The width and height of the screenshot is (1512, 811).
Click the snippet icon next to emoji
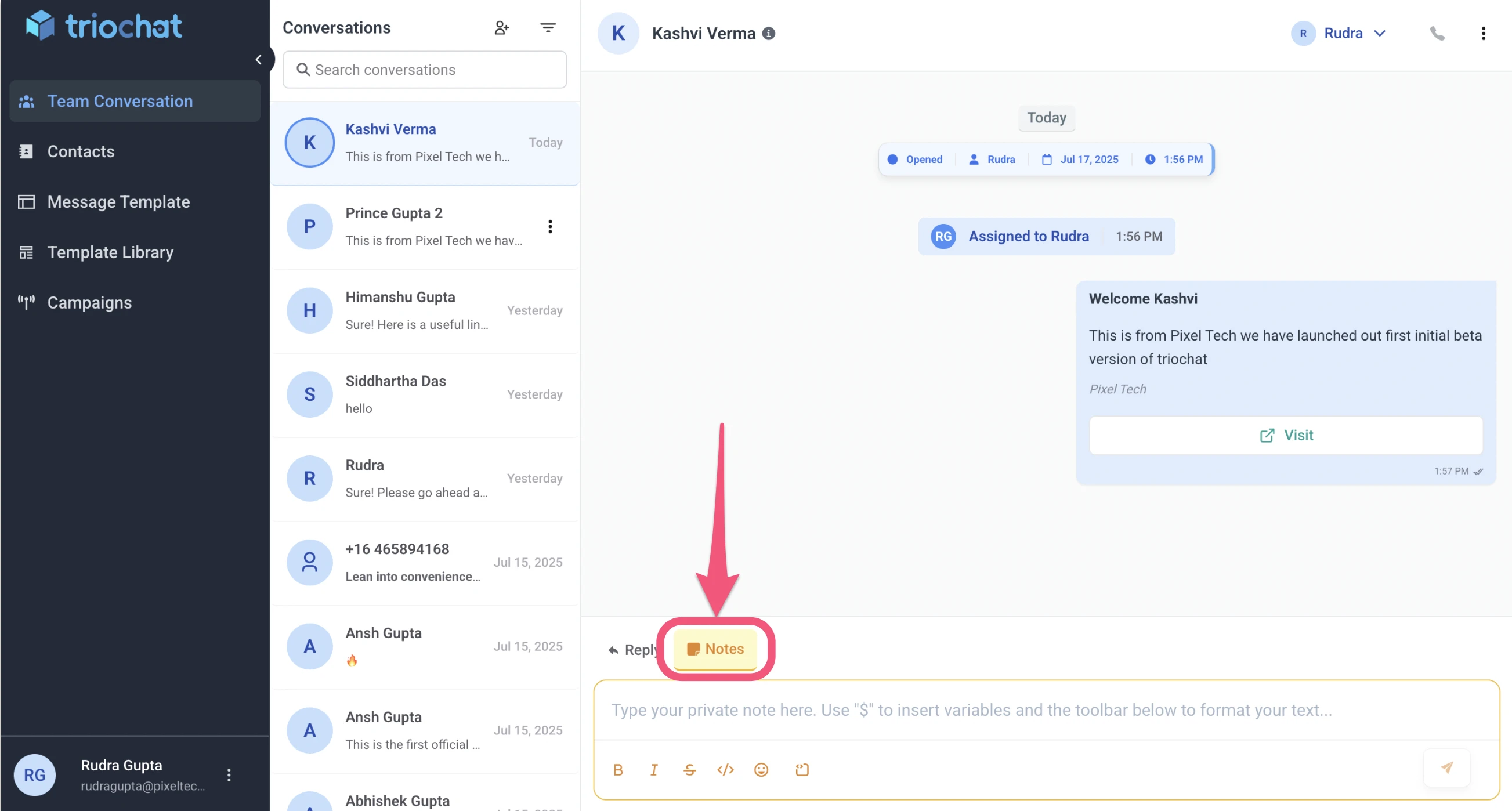pyautogui.click(x=802, y=769)
